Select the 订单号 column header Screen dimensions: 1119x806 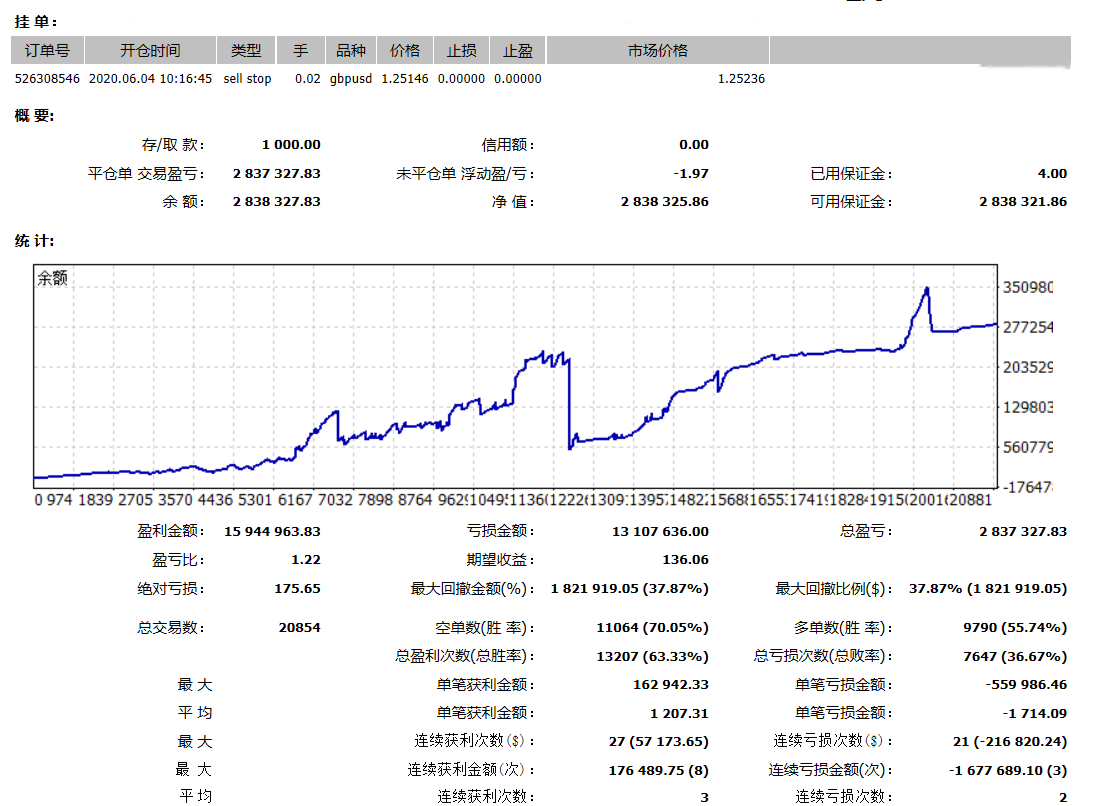coord(46,50)
